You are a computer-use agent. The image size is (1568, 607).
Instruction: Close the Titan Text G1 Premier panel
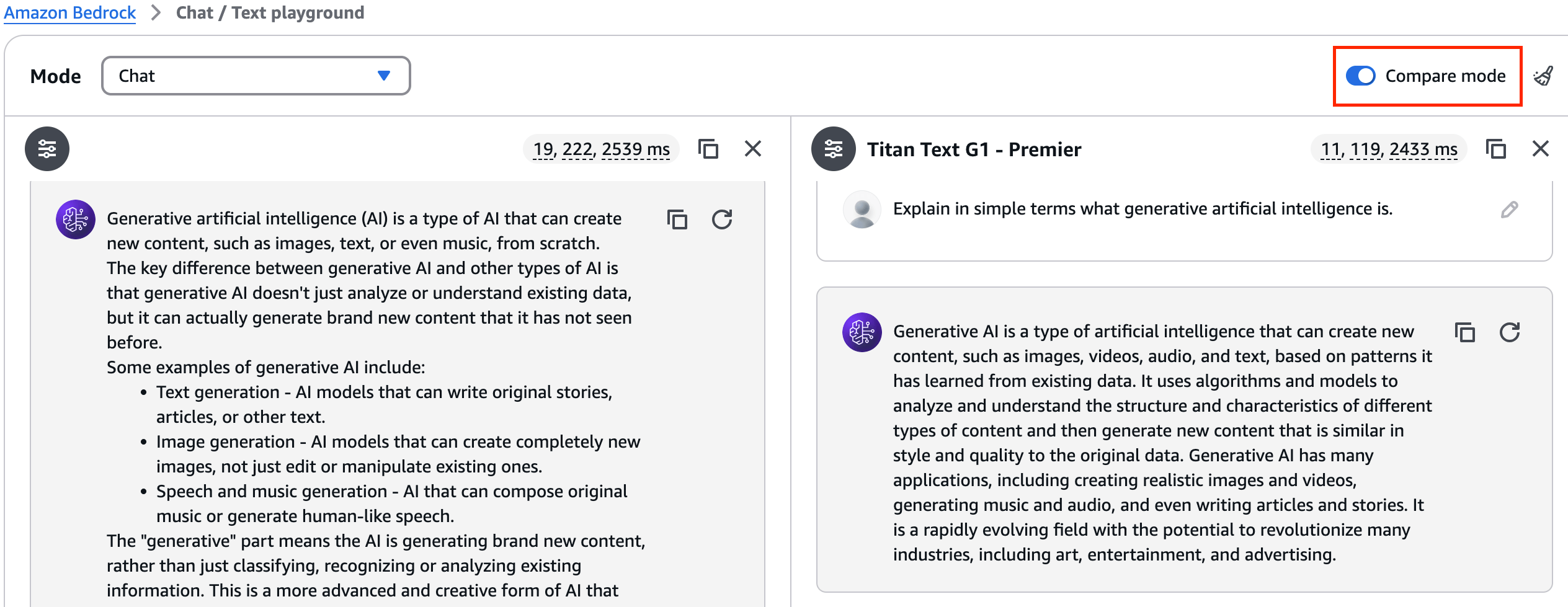coord(1541,149)
